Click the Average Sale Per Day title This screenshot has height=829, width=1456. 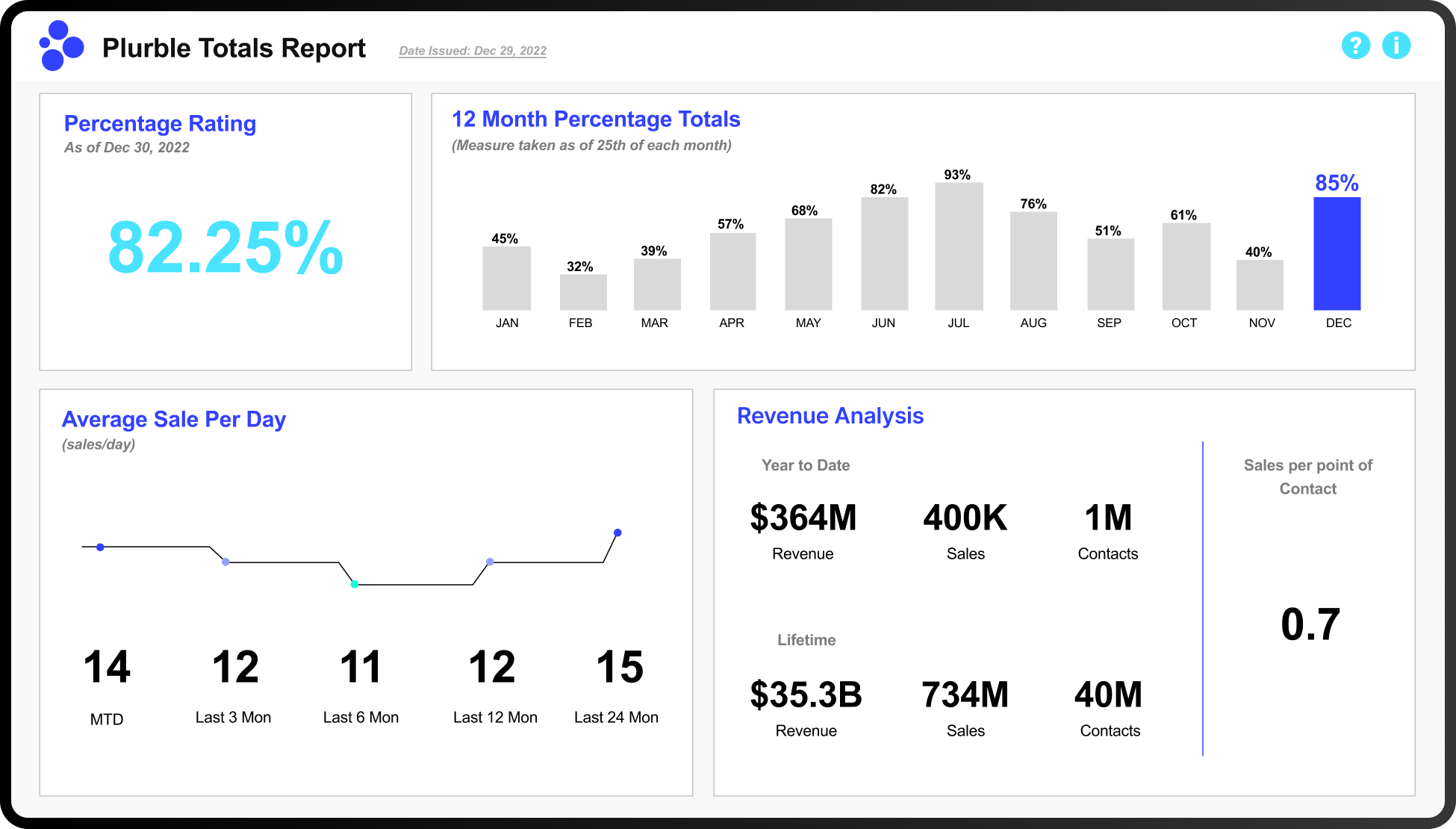[173, 420]
